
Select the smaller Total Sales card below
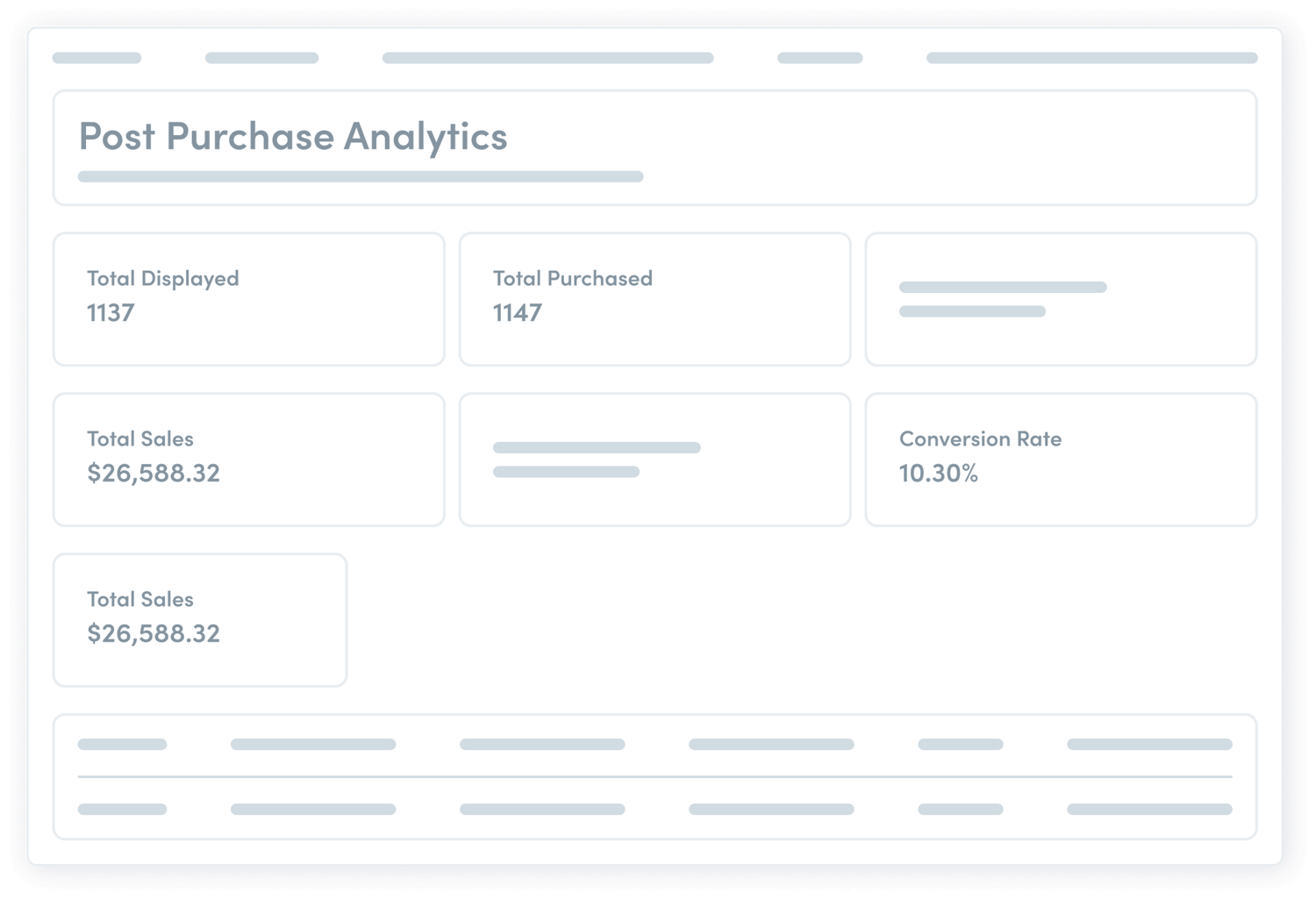click(x=199, y=619)
